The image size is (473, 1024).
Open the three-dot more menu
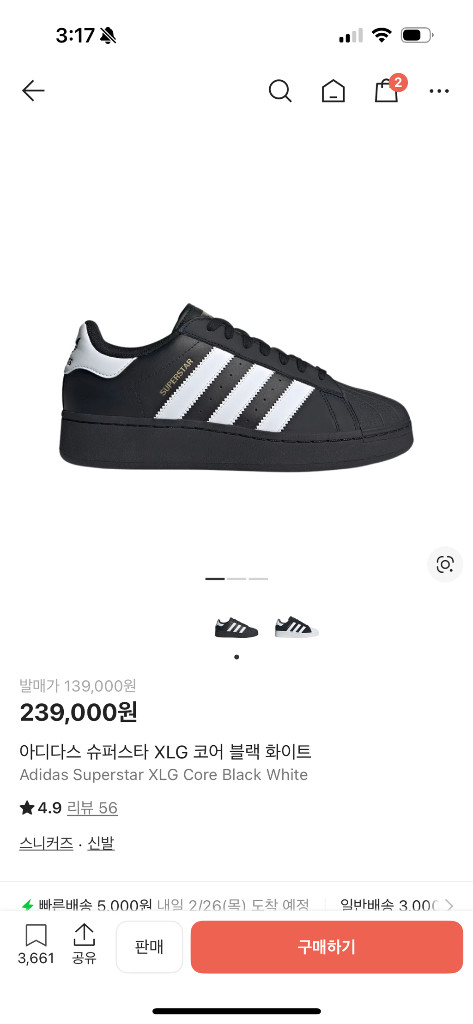(439, 91)
